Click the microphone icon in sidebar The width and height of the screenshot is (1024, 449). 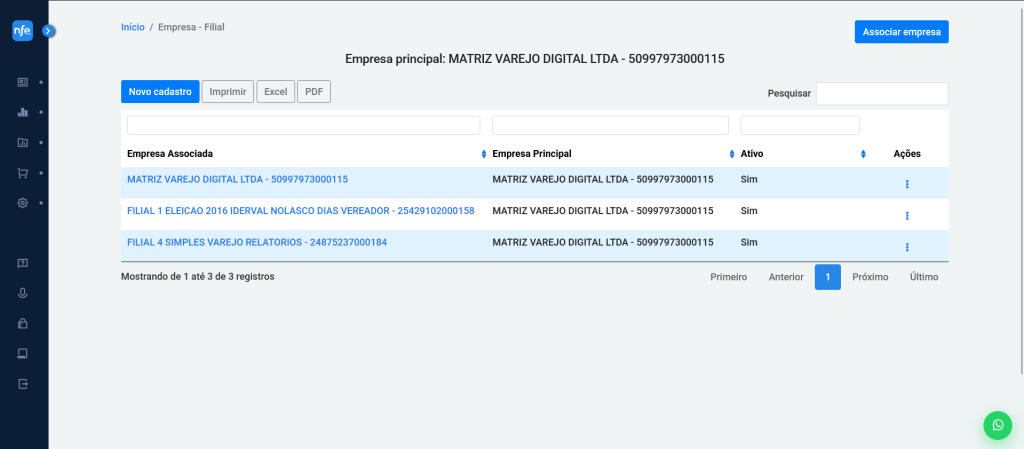click(23, 293)
